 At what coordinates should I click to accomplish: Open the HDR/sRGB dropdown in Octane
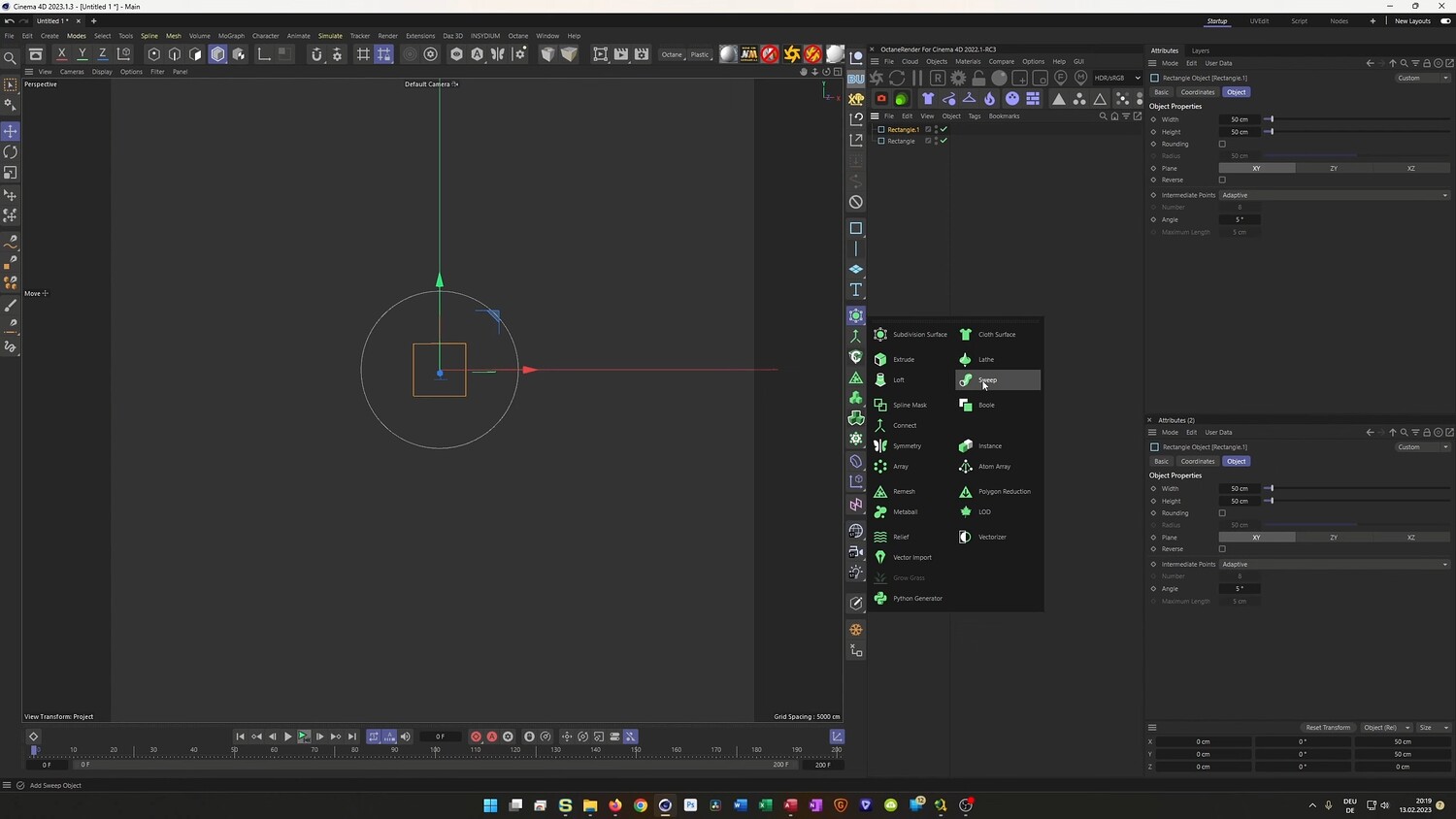click(x=1117, y=78)
